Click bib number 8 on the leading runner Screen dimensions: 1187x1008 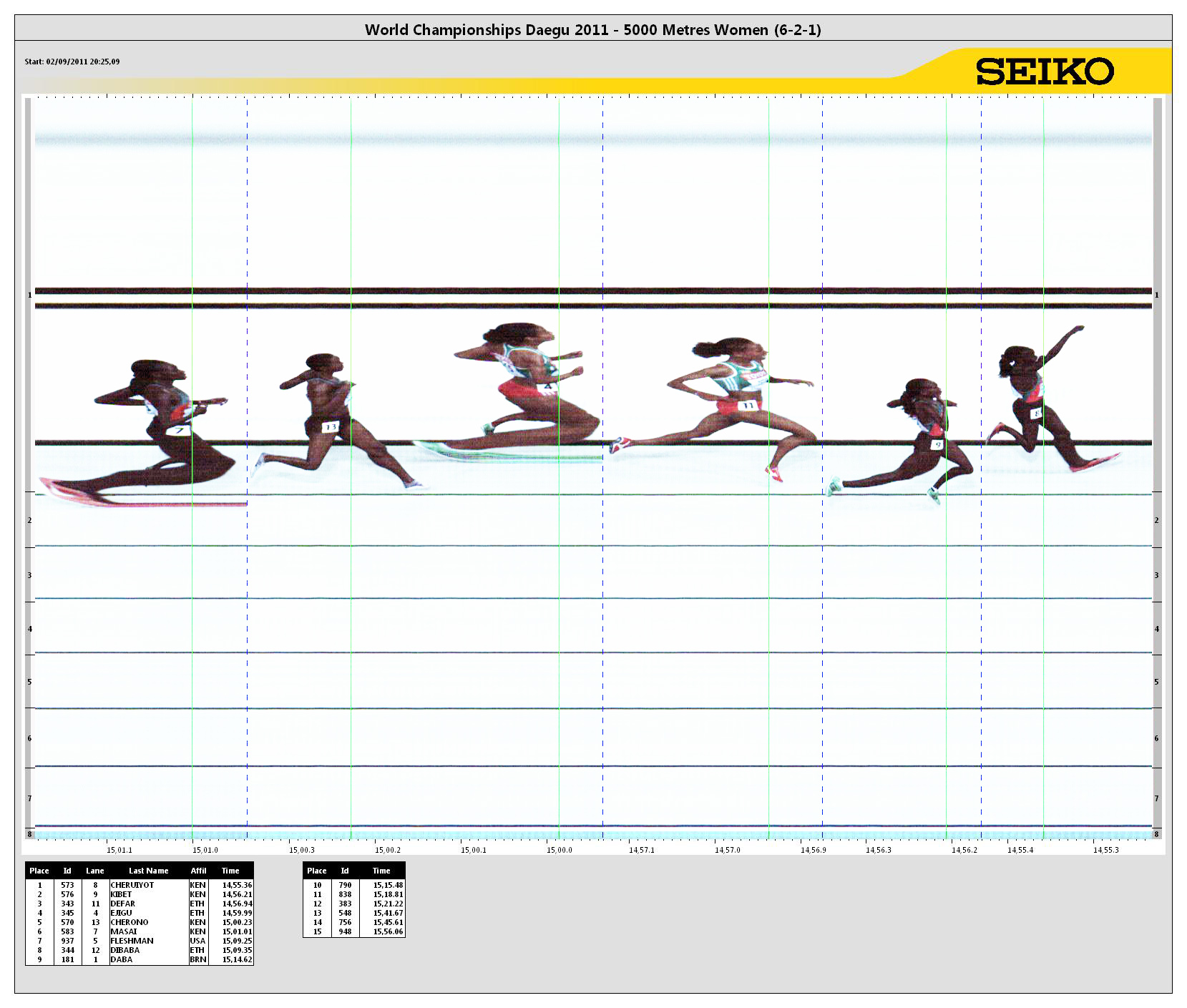[1036, 413]
